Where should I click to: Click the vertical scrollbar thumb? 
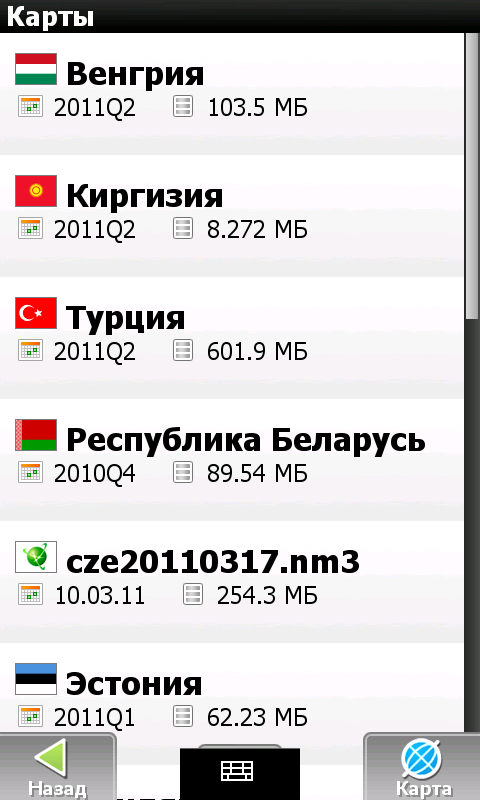(472, 176)
